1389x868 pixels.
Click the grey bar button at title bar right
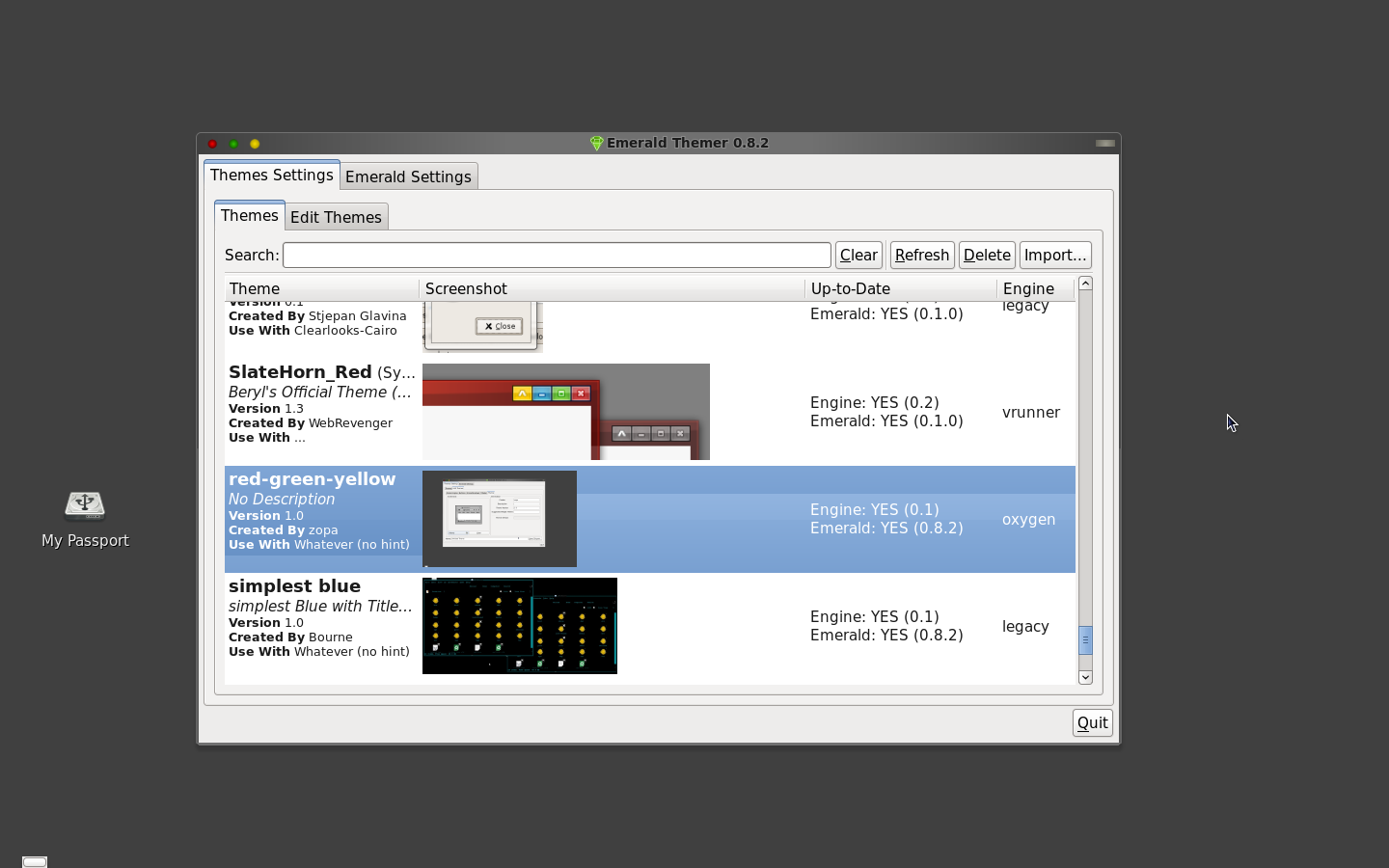coord(1105,143)
